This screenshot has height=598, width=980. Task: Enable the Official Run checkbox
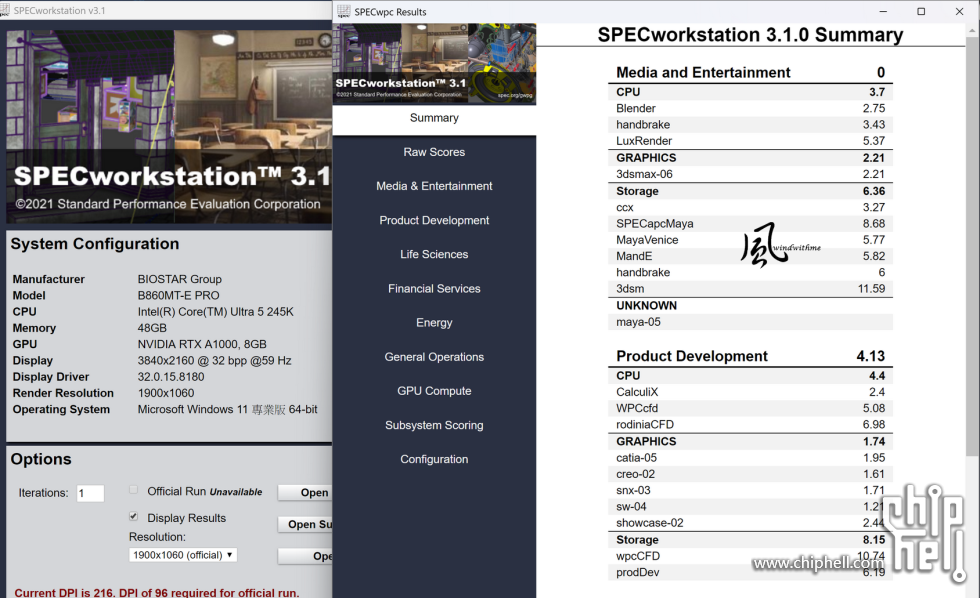[133, 490]
